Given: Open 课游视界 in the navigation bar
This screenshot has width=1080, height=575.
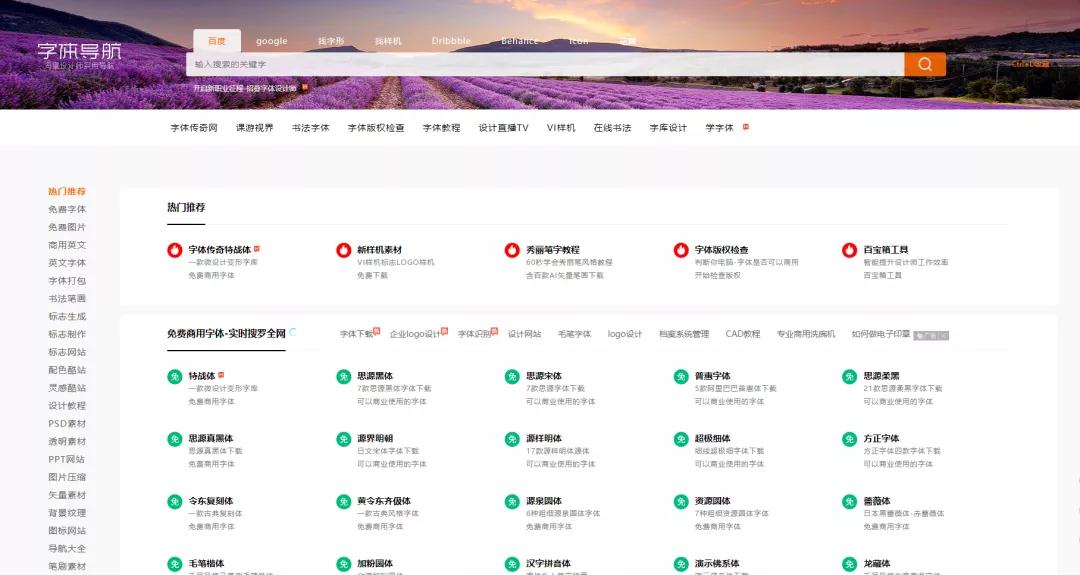Looking at the screenshot, I should 255,128.
